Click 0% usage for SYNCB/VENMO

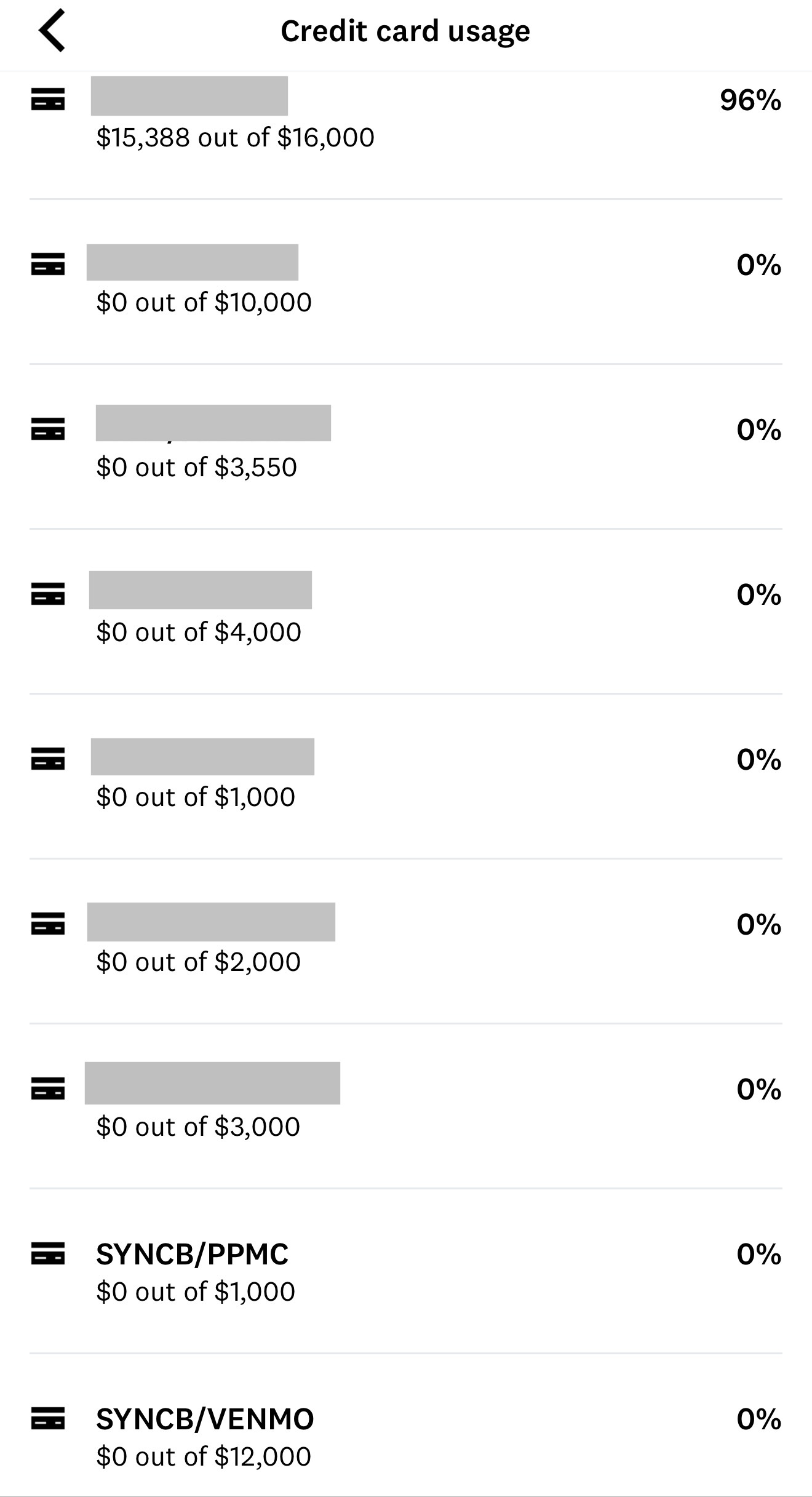(x=758, y=1419)
